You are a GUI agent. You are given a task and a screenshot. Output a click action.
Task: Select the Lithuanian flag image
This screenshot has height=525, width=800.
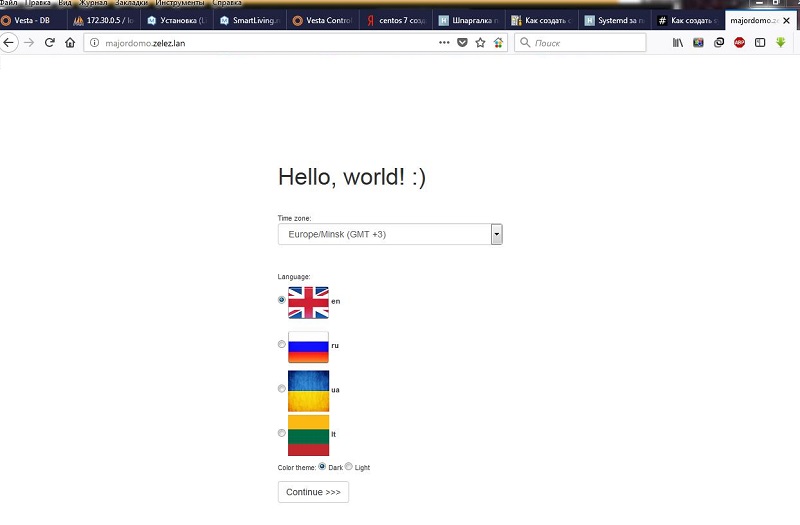click(308, 435)
